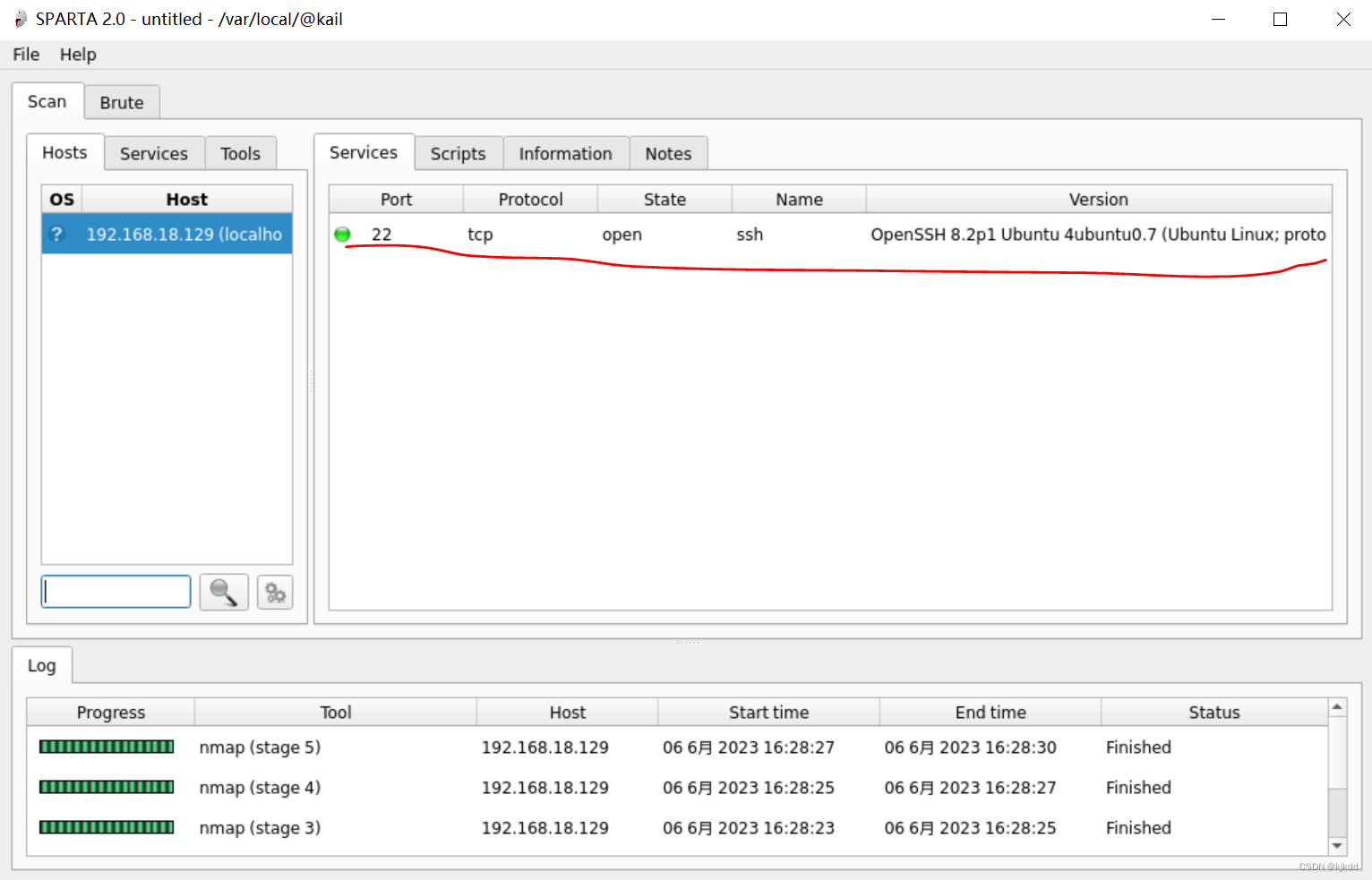Click Finished status for stage 4
The image size is (1372, 880).
coord(1138,788)
